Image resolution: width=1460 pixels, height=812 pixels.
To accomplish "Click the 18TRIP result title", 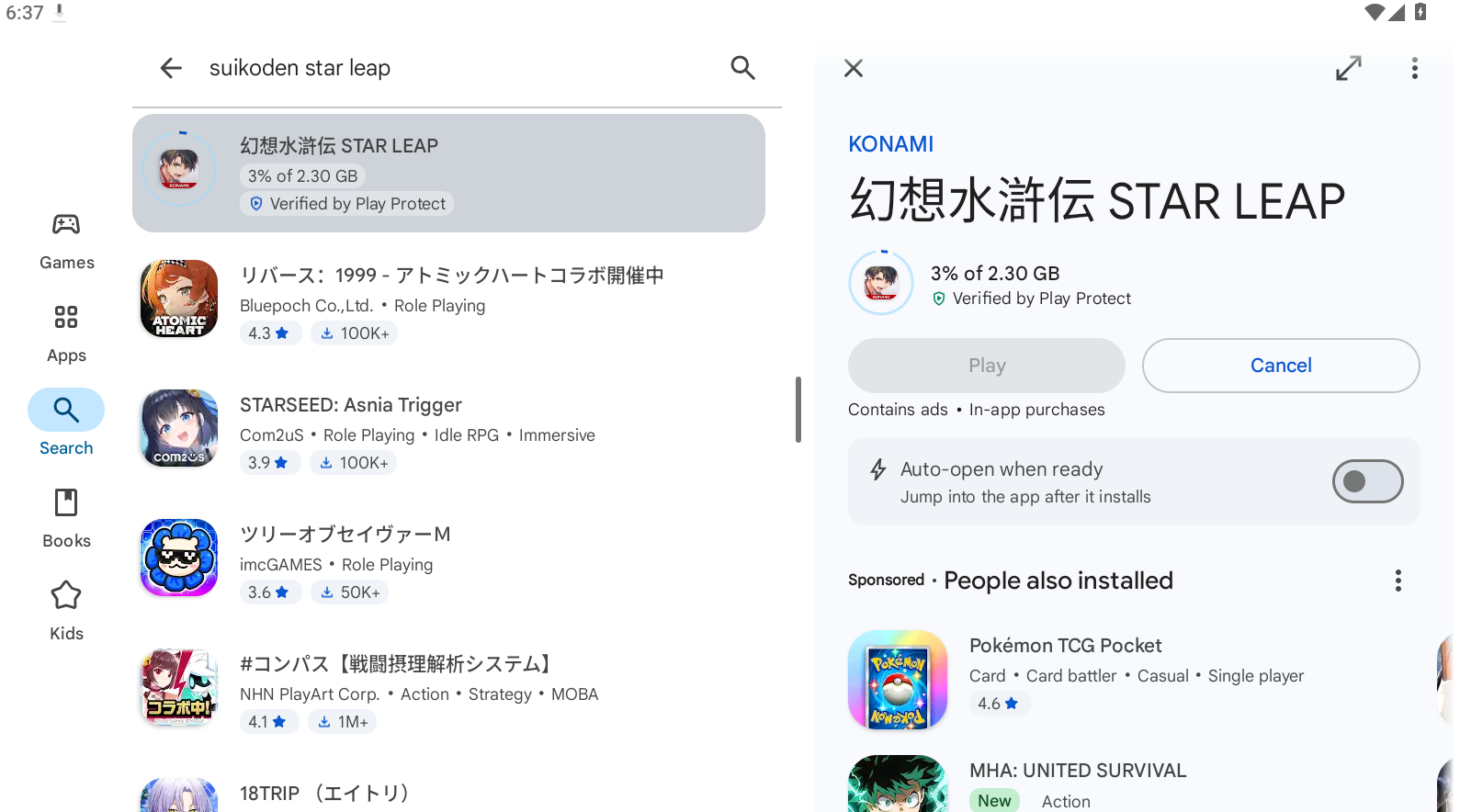I will coord(324,794).
